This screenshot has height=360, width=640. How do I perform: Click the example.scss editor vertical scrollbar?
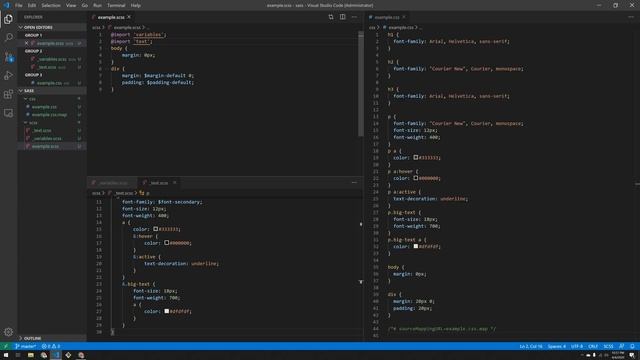point(361,84)
